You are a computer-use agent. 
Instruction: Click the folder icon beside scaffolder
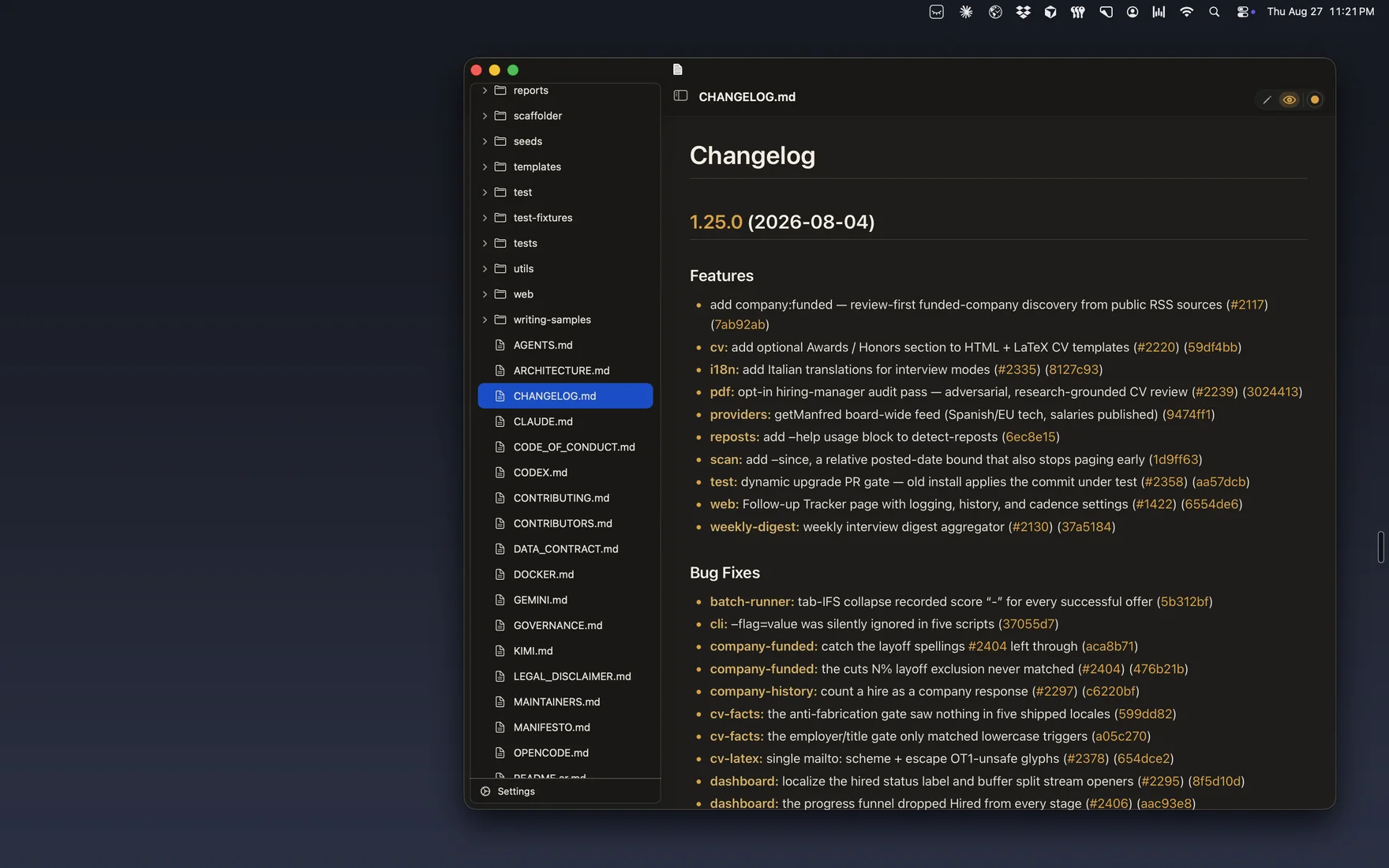[x=500, y=115]
